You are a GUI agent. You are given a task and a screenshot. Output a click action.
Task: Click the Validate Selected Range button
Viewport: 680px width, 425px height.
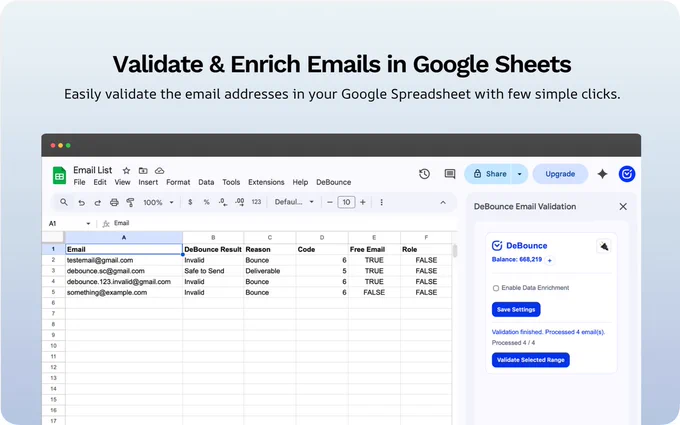coord(530,360)
